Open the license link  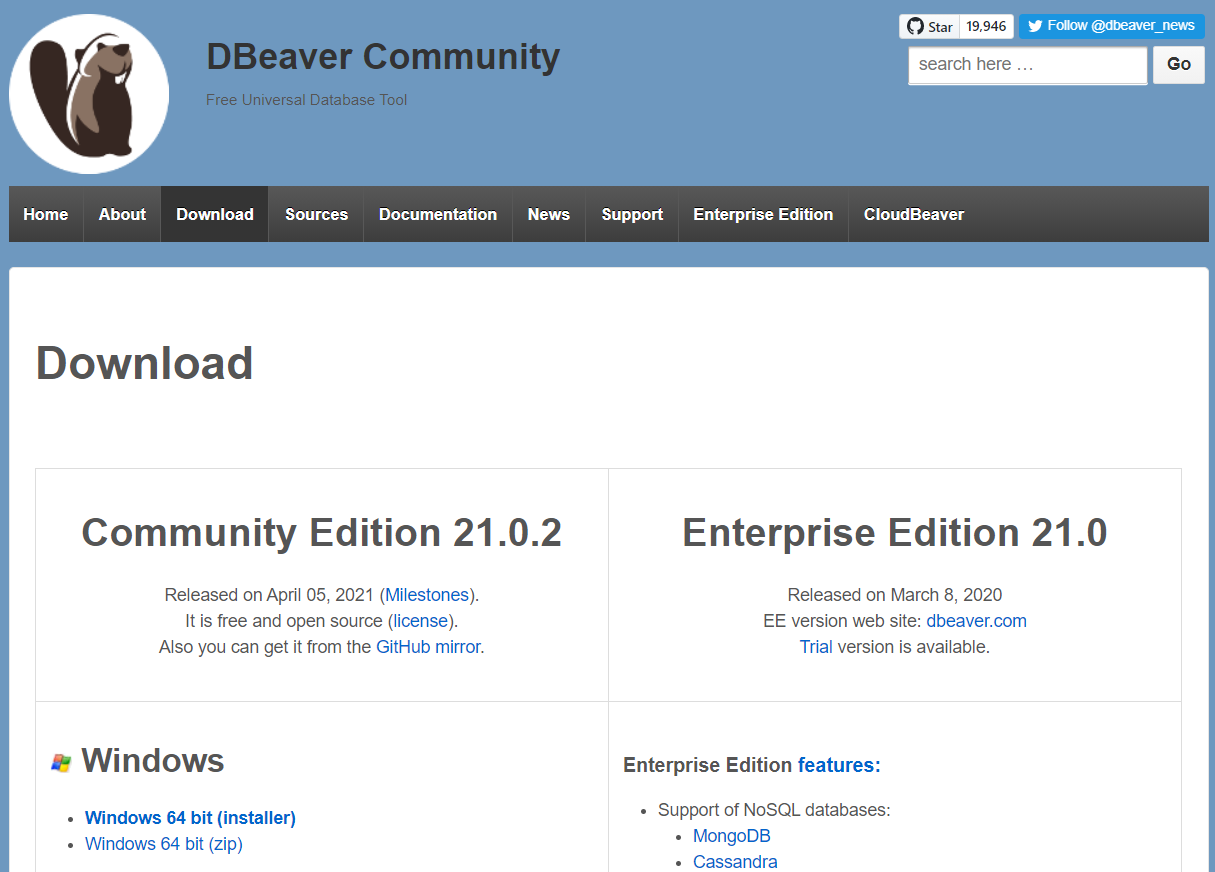421,621
